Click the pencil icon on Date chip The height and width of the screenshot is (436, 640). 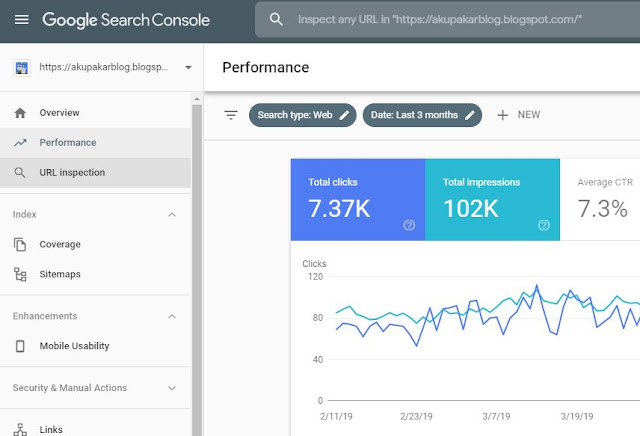(470, 115)
